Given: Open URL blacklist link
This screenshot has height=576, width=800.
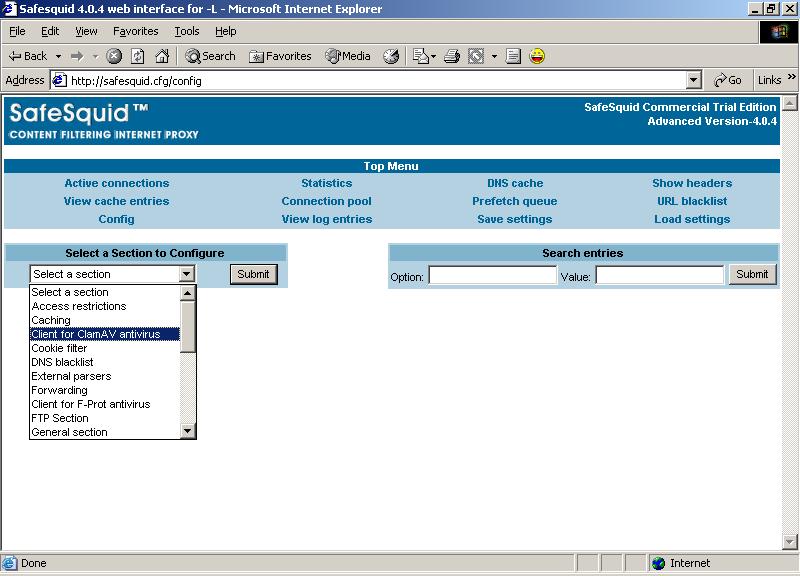Looking at the screenshot, I should [692, 201].
